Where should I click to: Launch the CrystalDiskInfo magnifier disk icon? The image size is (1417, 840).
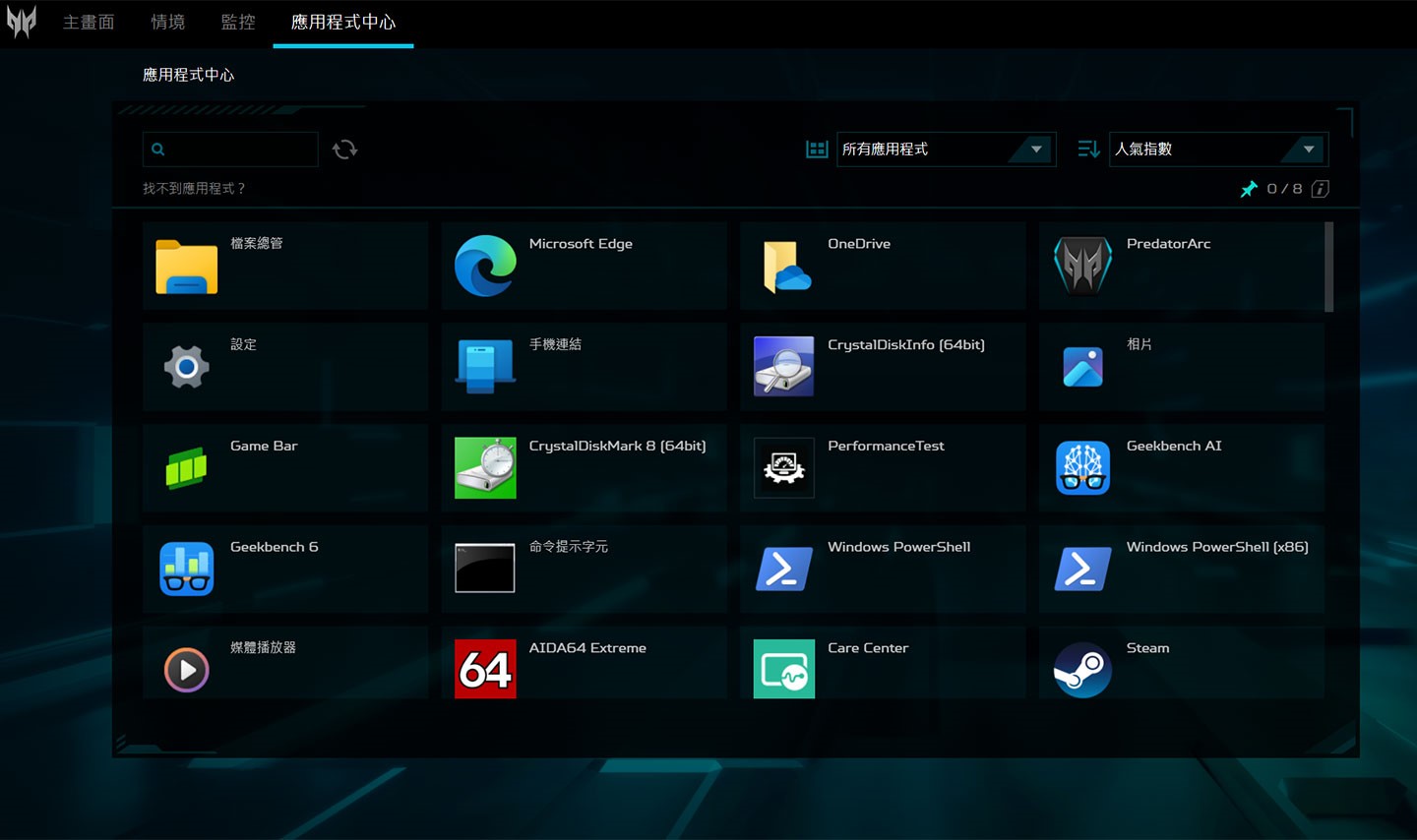(x=783, y=367)
